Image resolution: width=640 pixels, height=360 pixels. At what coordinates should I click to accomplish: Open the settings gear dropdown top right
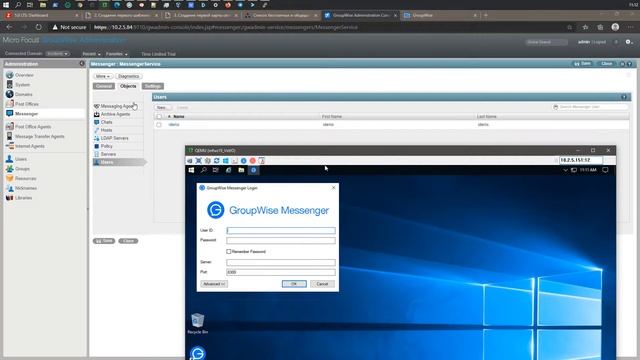(x=629, y=42)
